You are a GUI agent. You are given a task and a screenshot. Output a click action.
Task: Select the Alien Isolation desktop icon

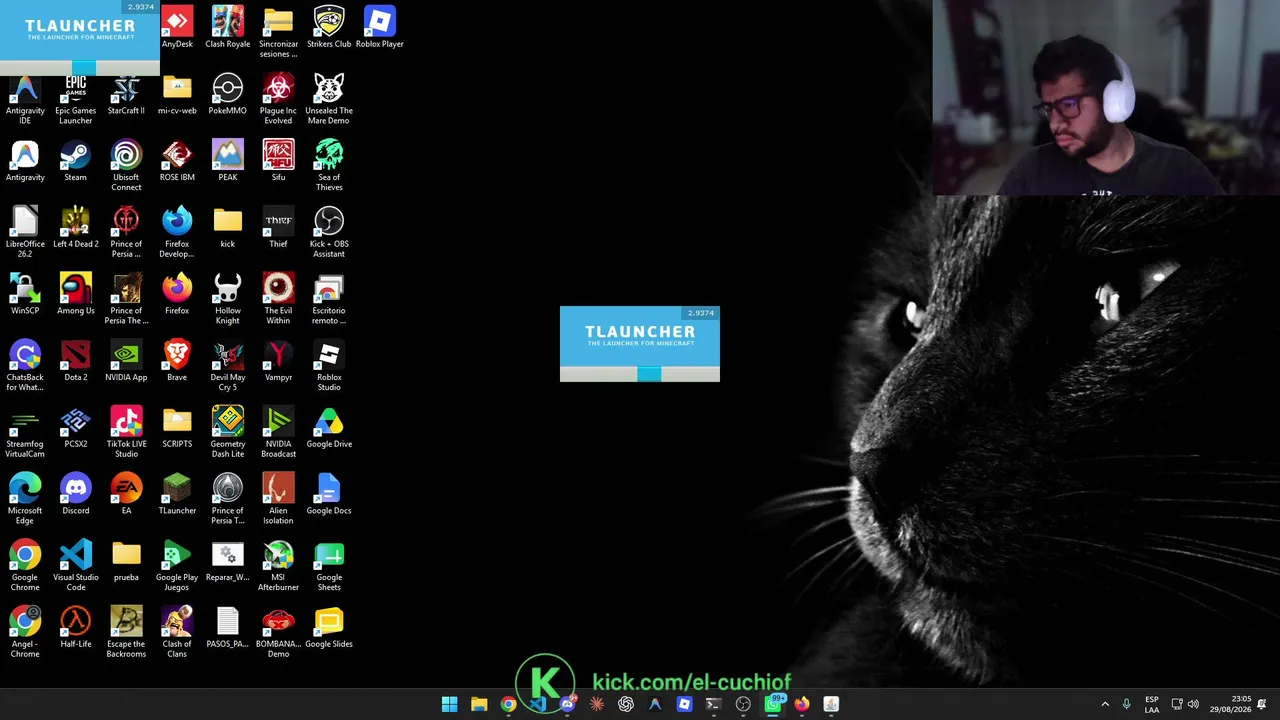(x=278, y=500)
